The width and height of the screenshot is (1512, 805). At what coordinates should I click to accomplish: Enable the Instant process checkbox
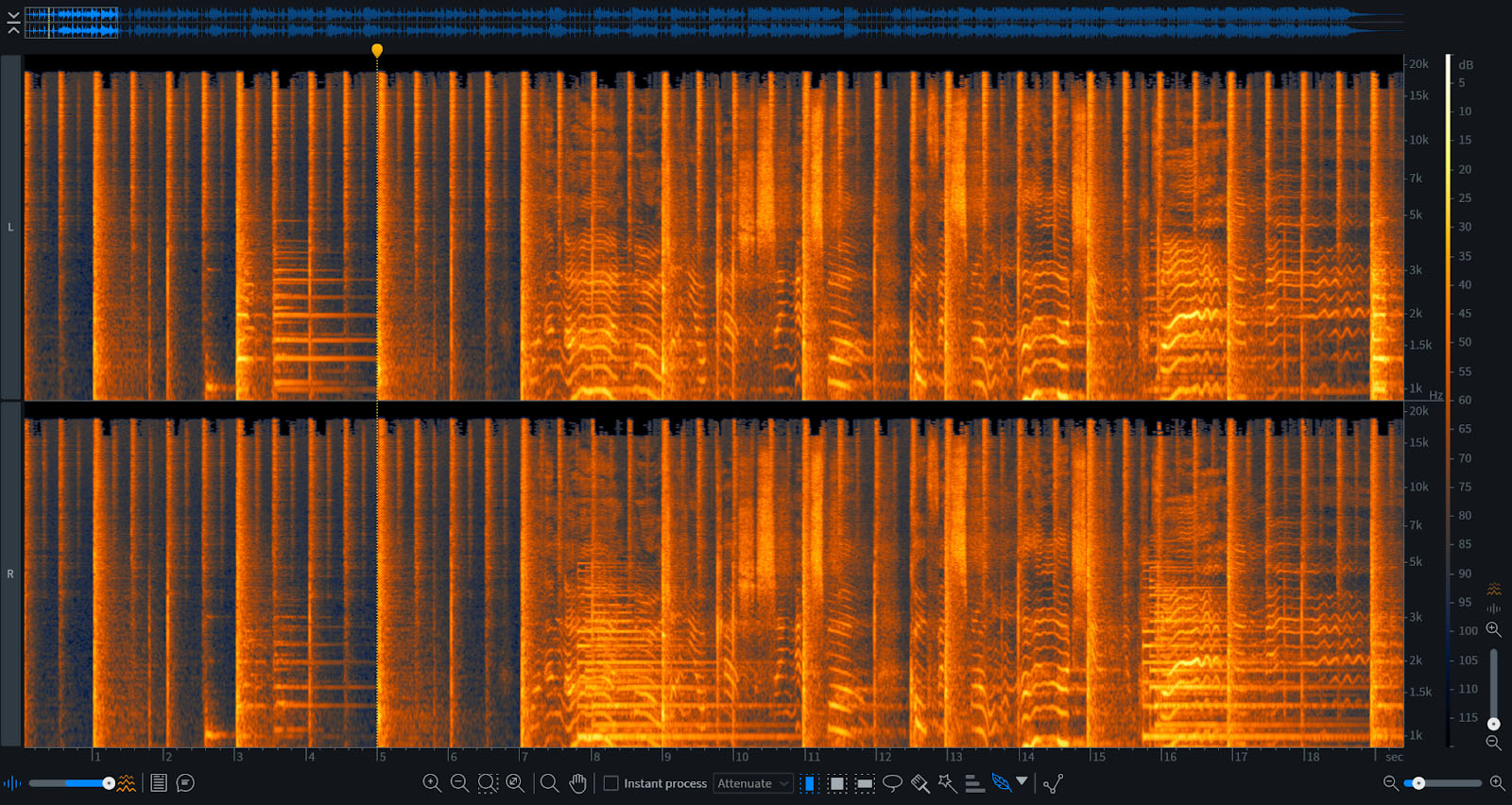click(x=611, y=783)
